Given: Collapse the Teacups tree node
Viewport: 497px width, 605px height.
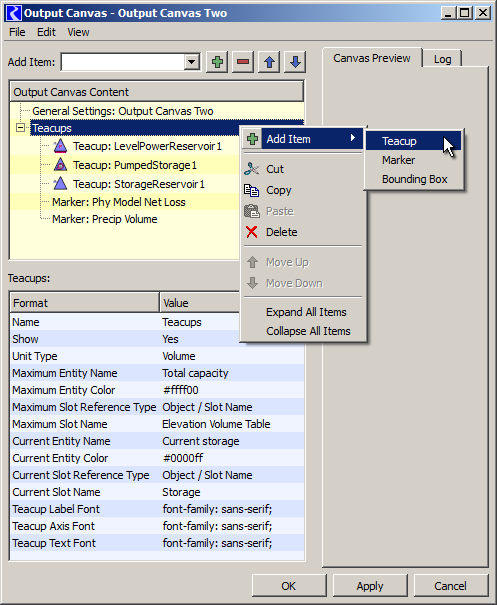Looking at the screenshot, I should point(20,128).
